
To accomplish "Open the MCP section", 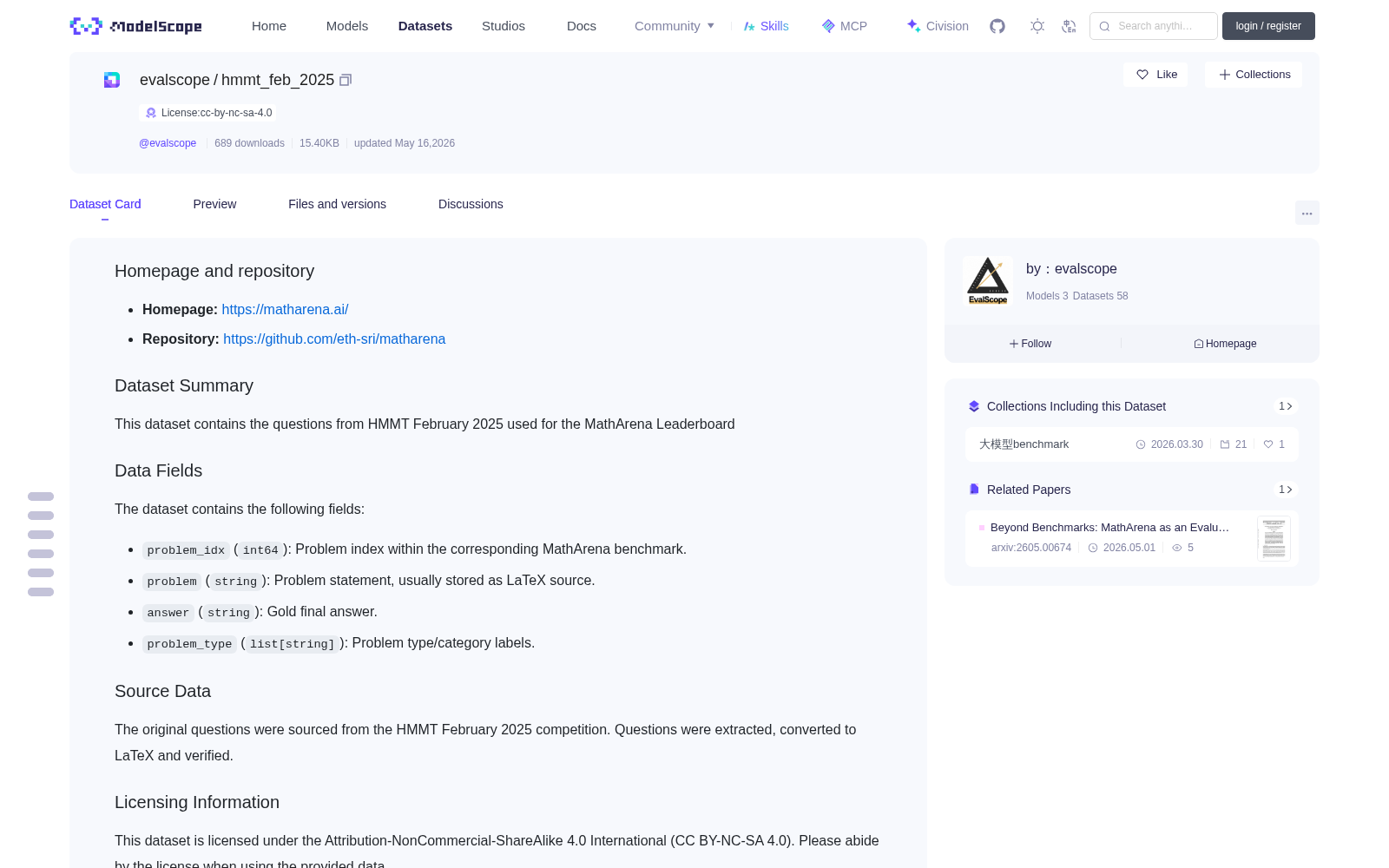I will coord(844,26).
